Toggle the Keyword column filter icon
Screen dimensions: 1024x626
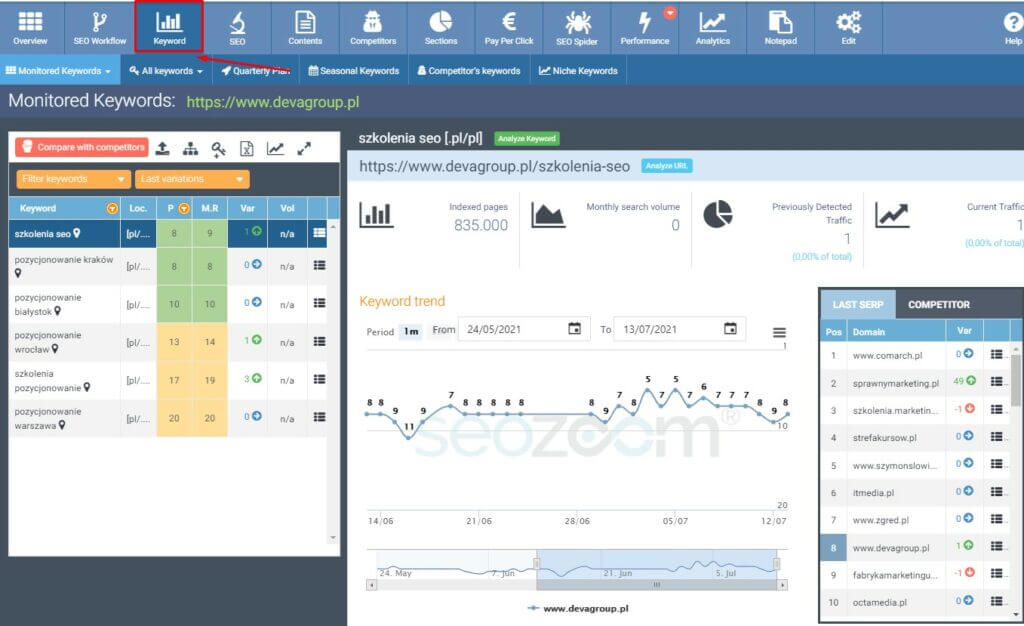click(111, 209)
